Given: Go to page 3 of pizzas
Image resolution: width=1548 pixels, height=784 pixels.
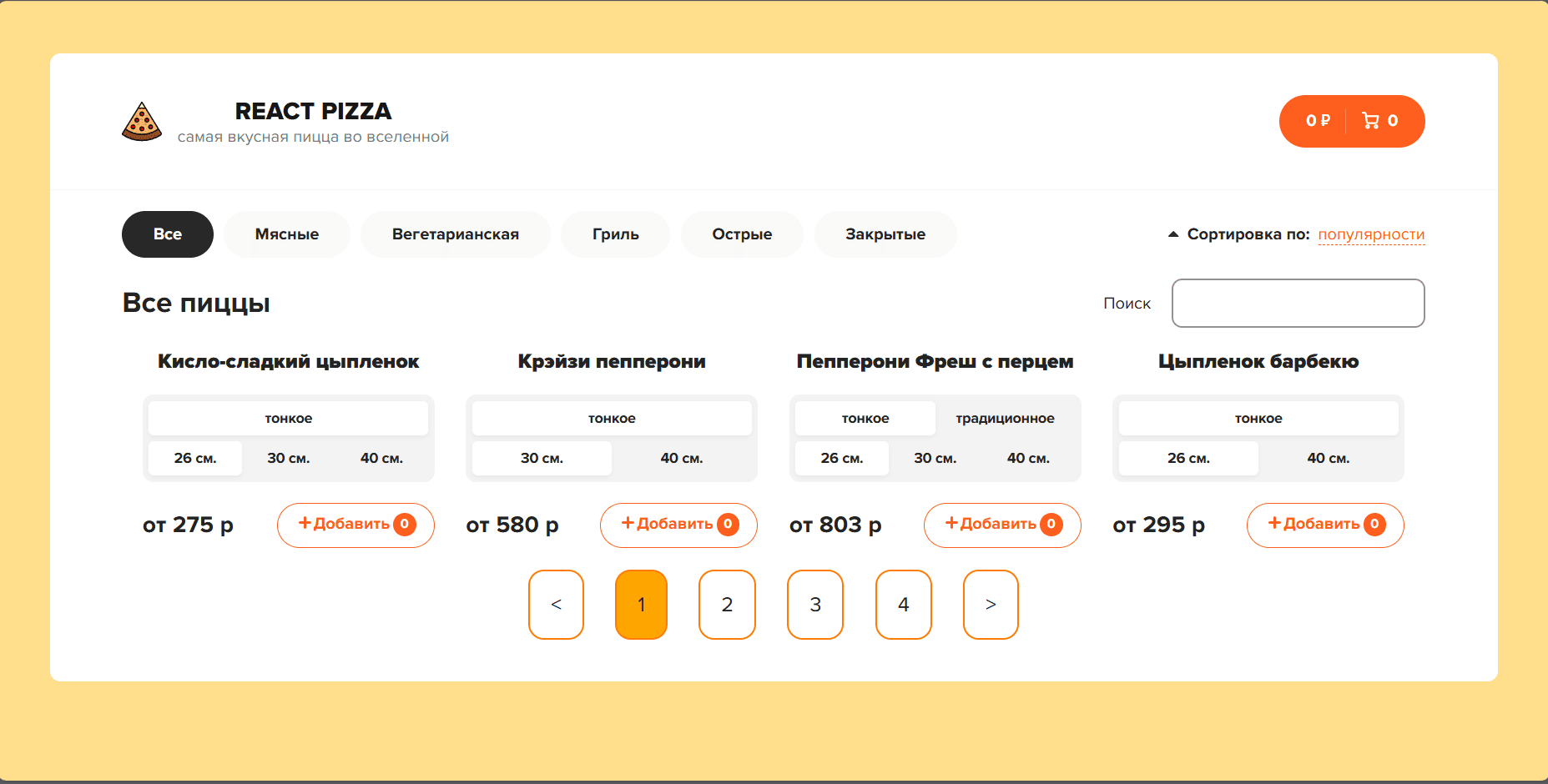Looking at the screenshot, I should [815, 604].
